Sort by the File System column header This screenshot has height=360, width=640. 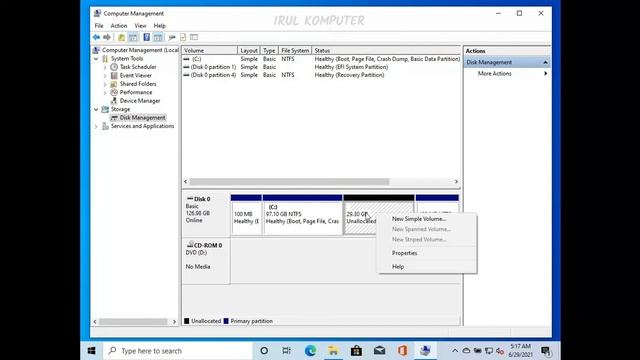[x=295, y=51]
